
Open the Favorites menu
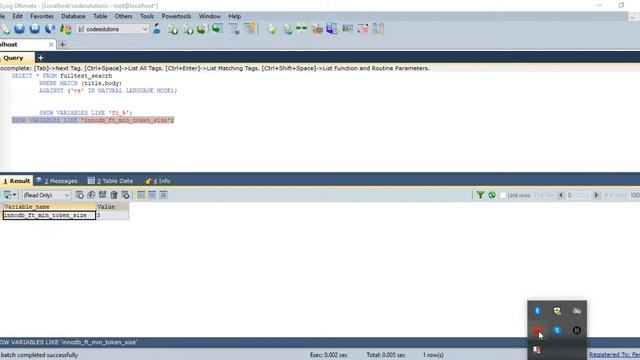tap(42, 16)
